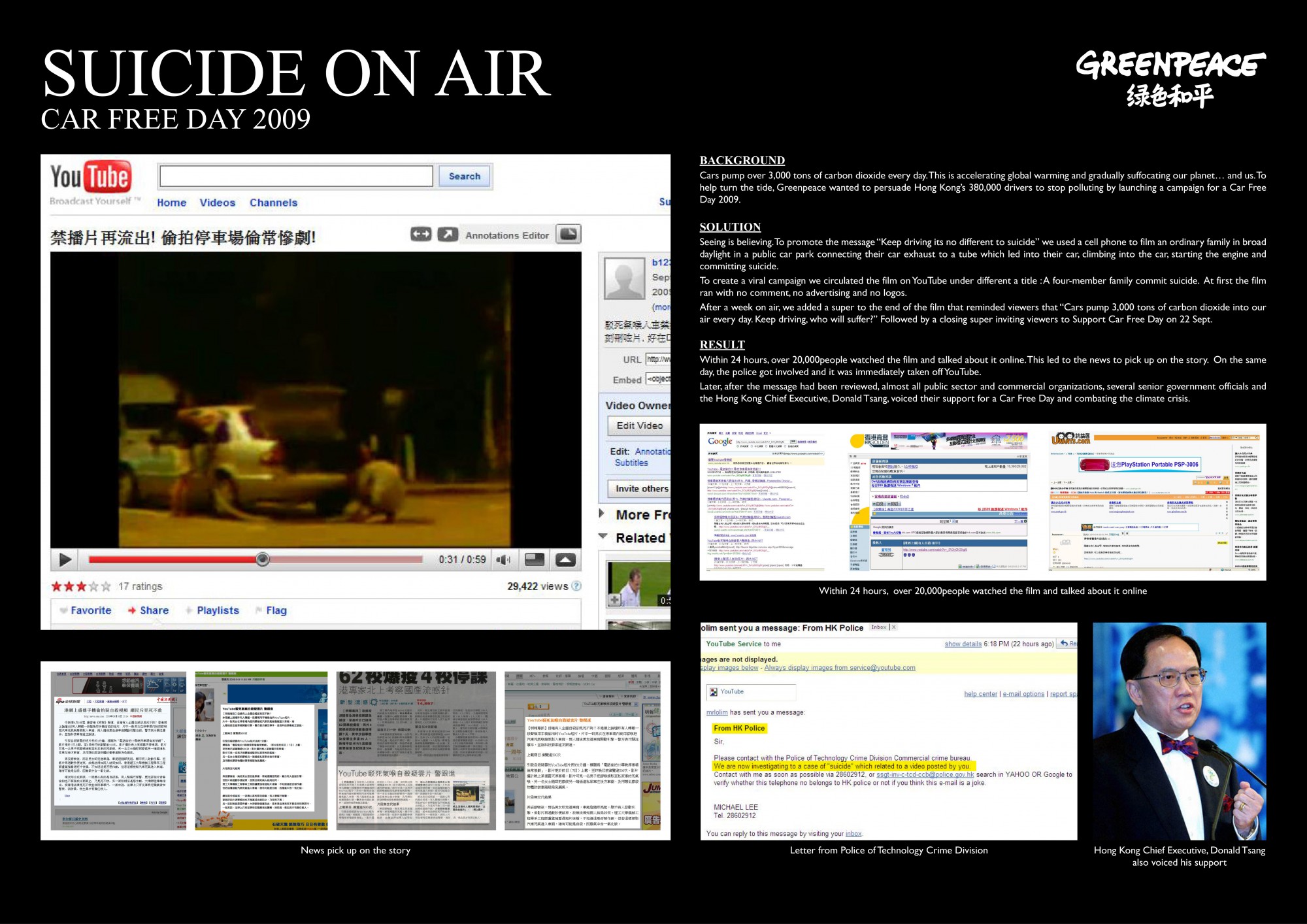Image resolution: width=1307 pixels, height=924 pixels.
Task: Click the Edit Video button
Action: (639, 425)
